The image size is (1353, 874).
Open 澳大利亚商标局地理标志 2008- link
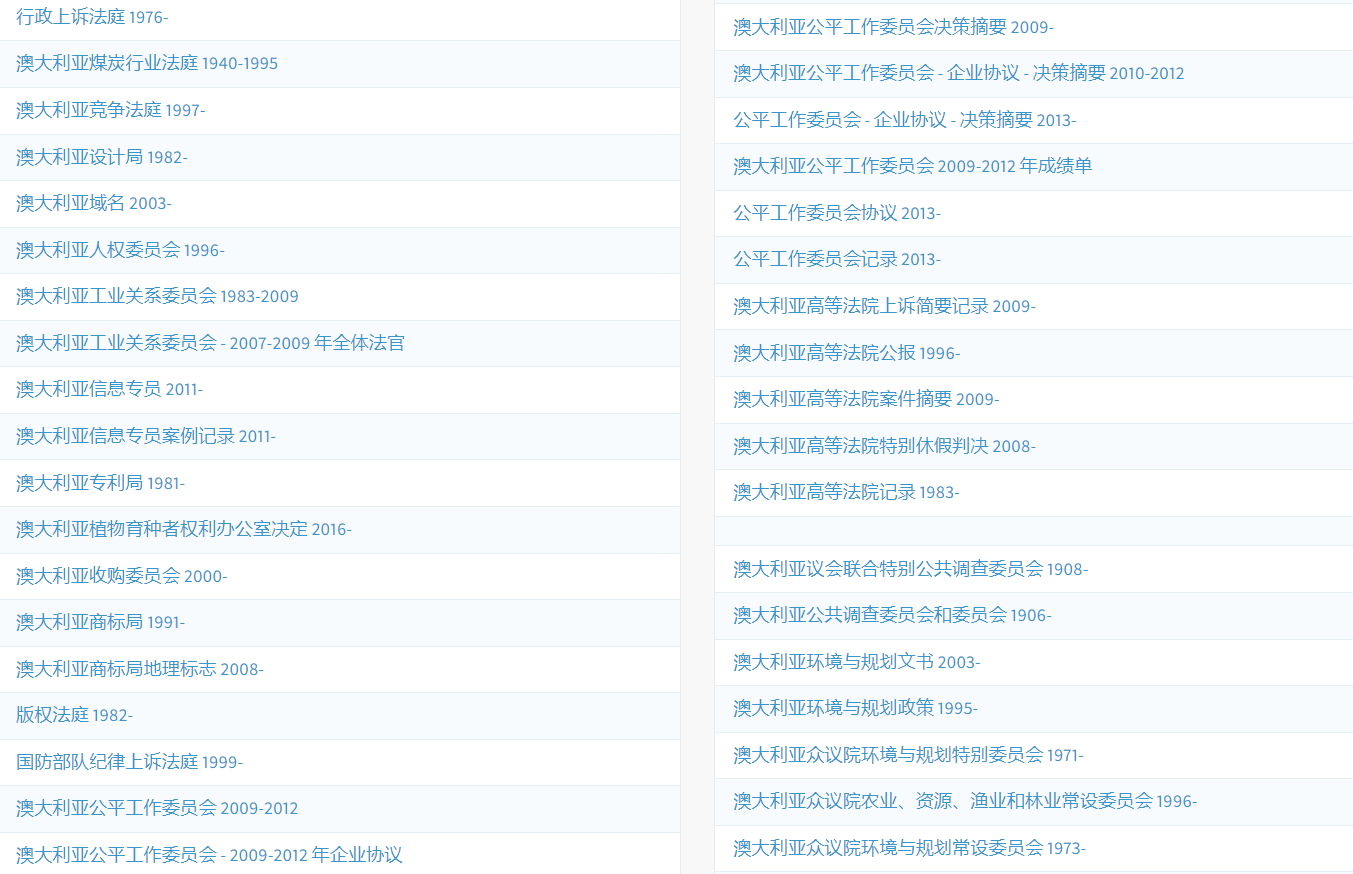(140, 669)
